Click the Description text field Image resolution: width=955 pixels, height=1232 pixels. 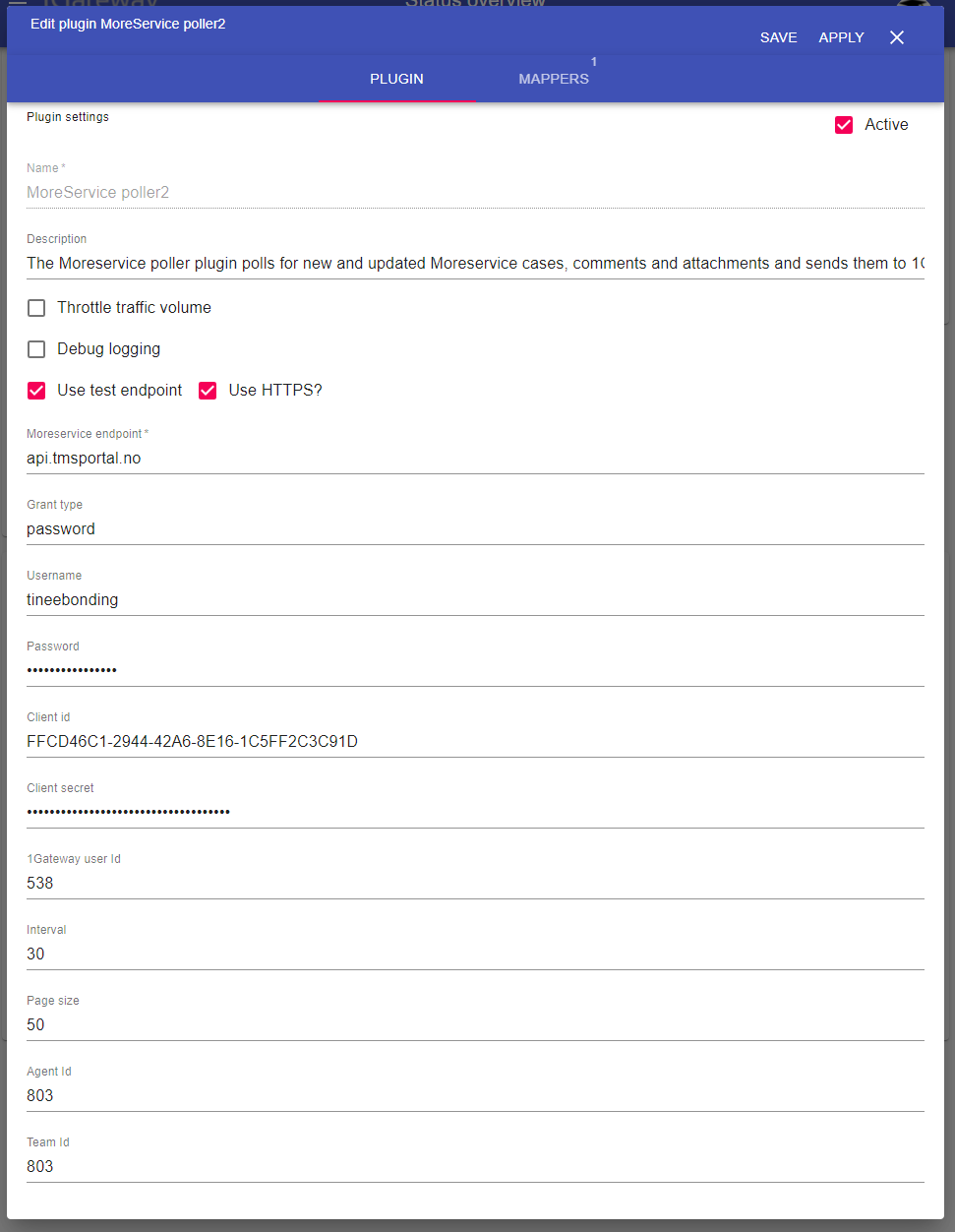(x=475, y=264)
